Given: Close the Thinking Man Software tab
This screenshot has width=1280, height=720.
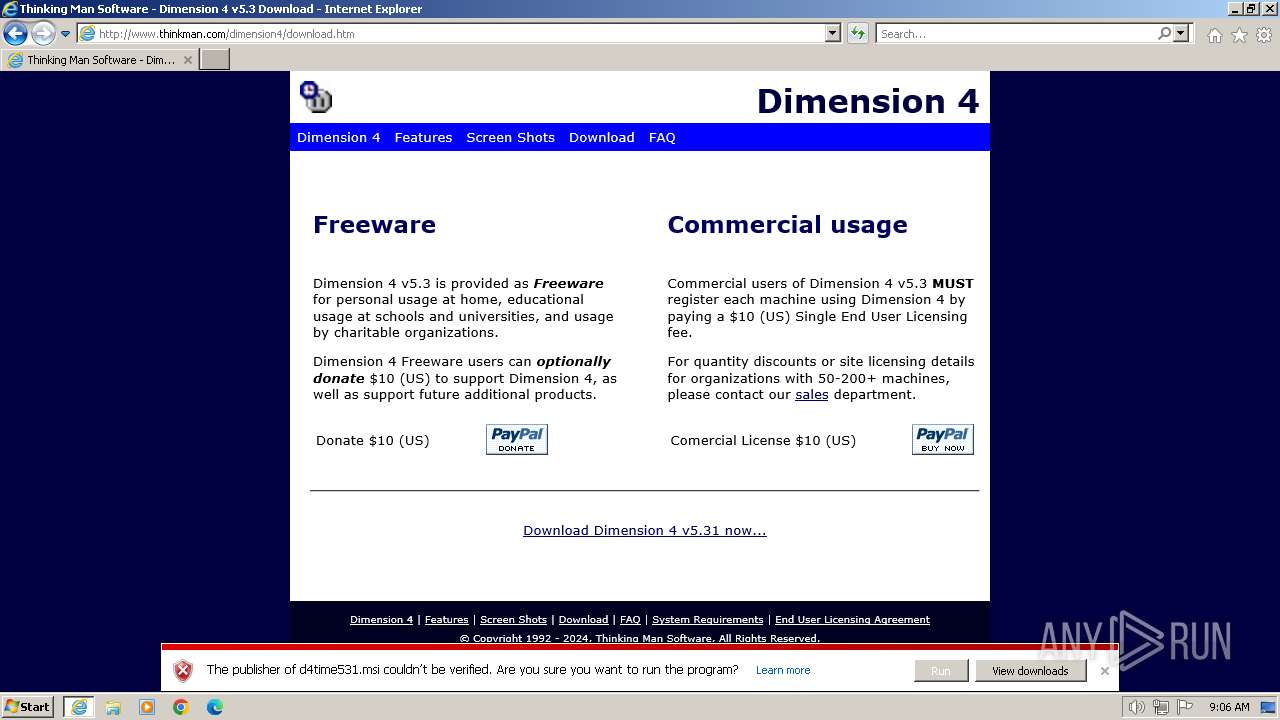Looking at the screenshot, I should 187,60.
